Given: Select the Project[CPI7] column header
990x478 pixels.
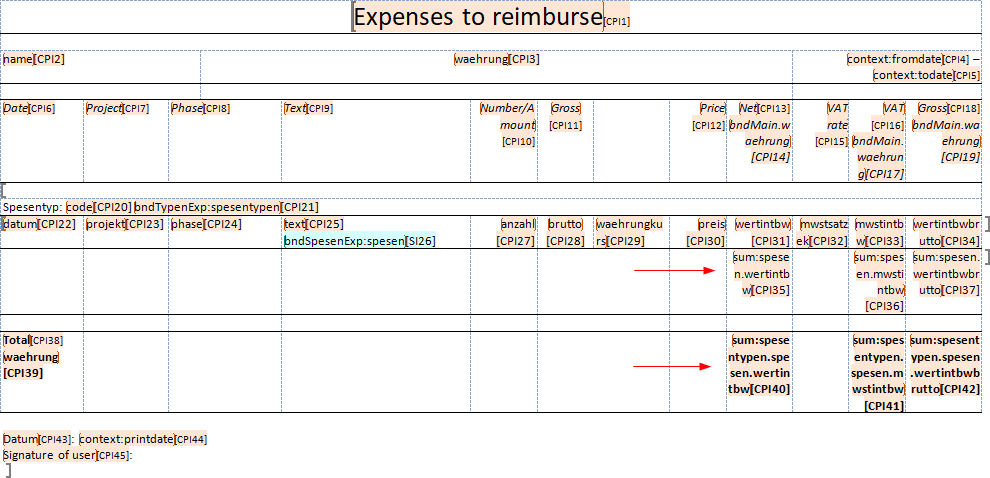Looking at the screenshot, I should pyautogui.click(x=116, y=108).
